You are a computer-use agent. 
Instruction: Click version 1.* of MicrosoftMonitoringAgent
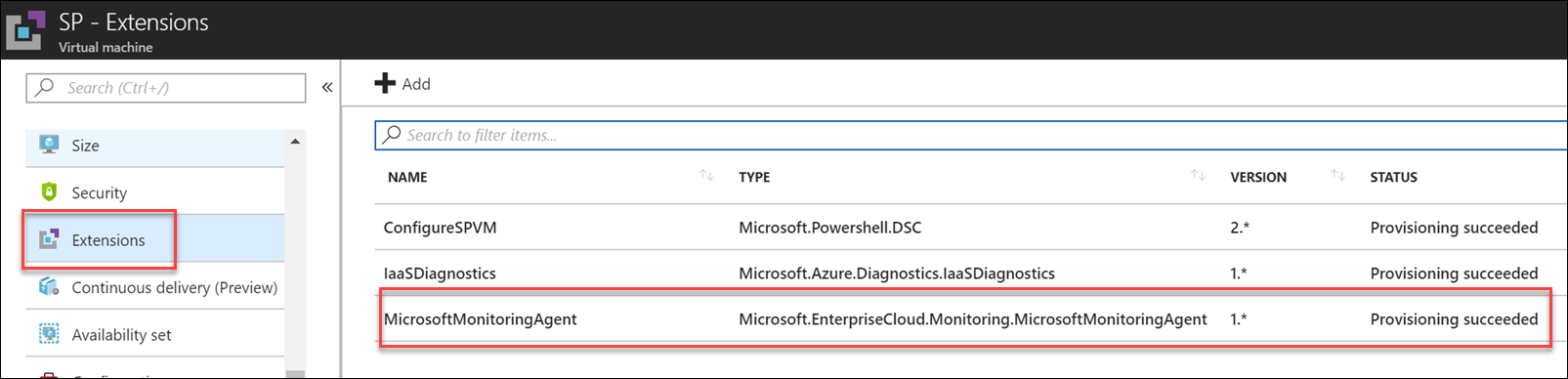click(x=1239, y=318)
